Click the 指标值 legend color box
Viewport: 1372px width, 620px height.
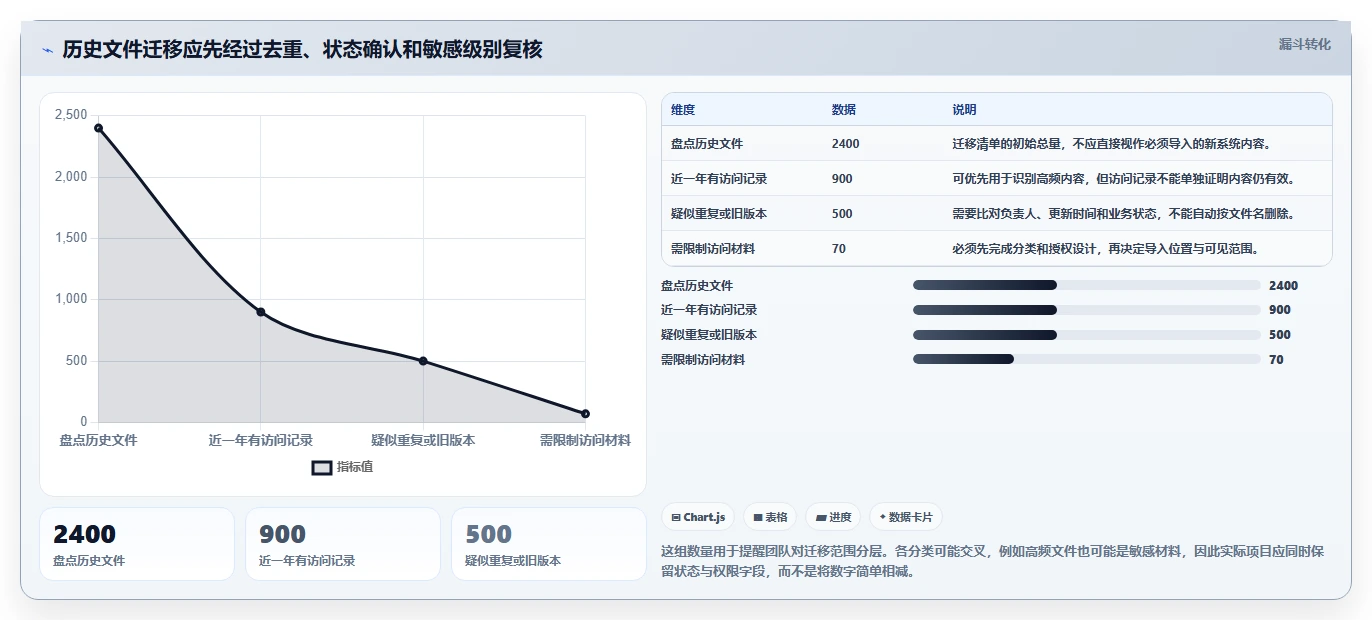(322, 467)
